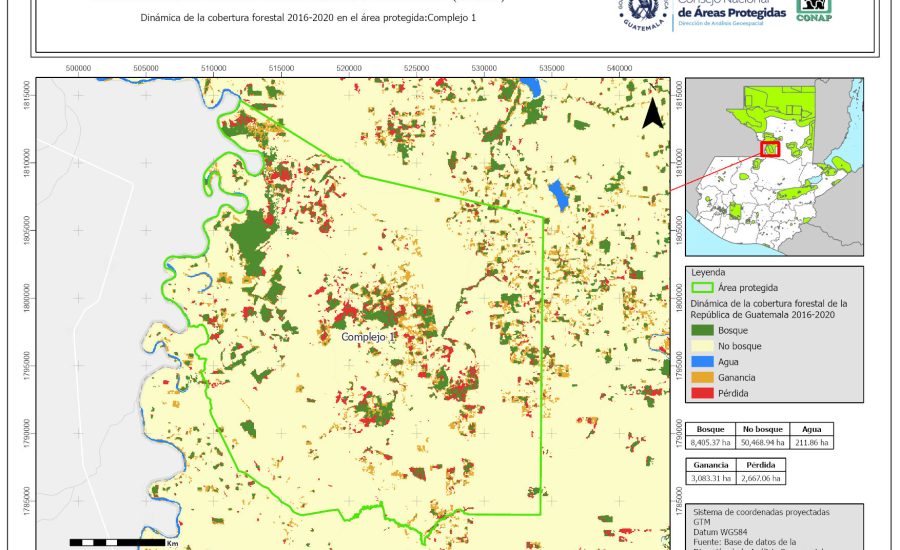This screenshot has height=550, width=900.
Task: Select the Agua blue legend swatch
Action: point(706,361)
